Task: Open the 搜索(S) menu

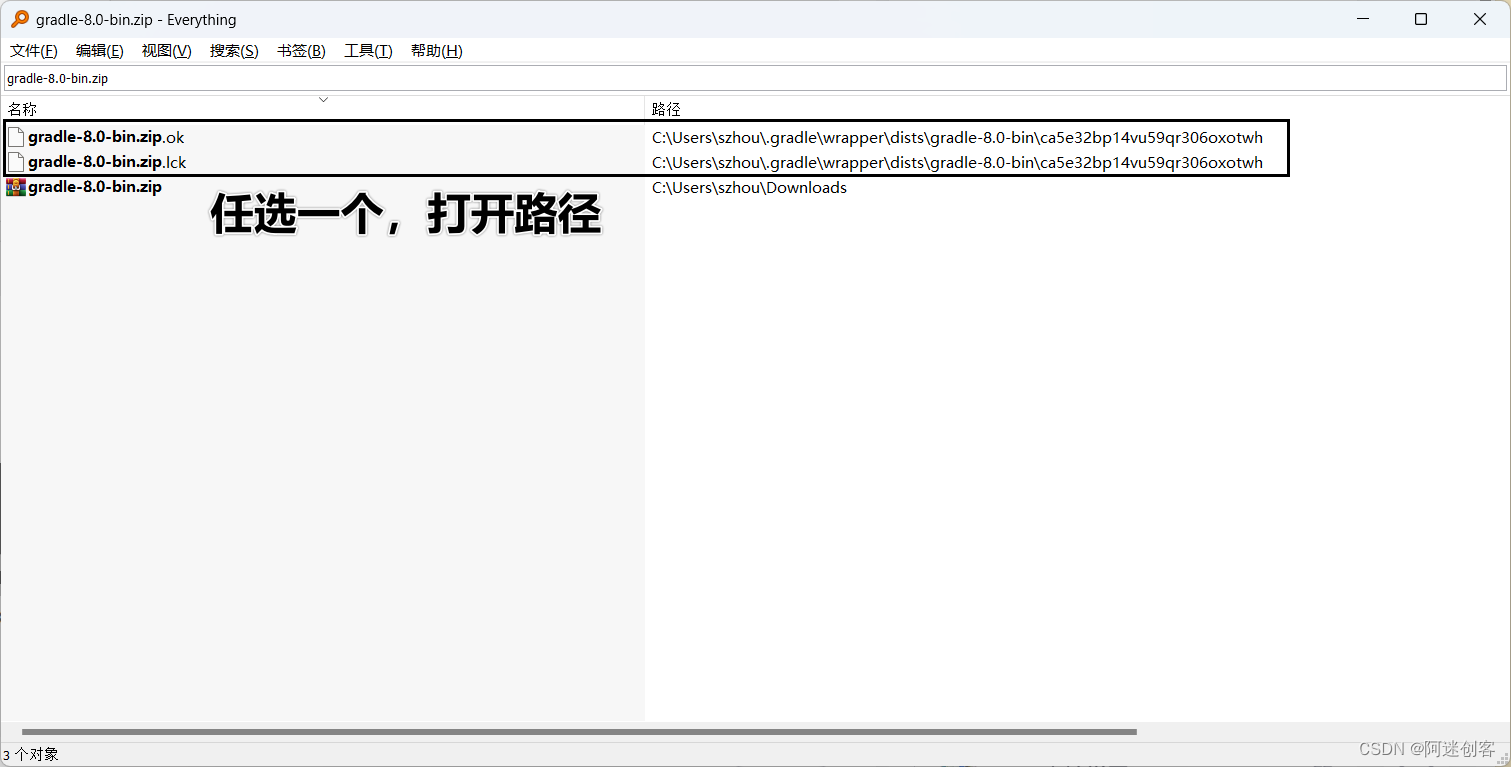Action: point(234,51)
